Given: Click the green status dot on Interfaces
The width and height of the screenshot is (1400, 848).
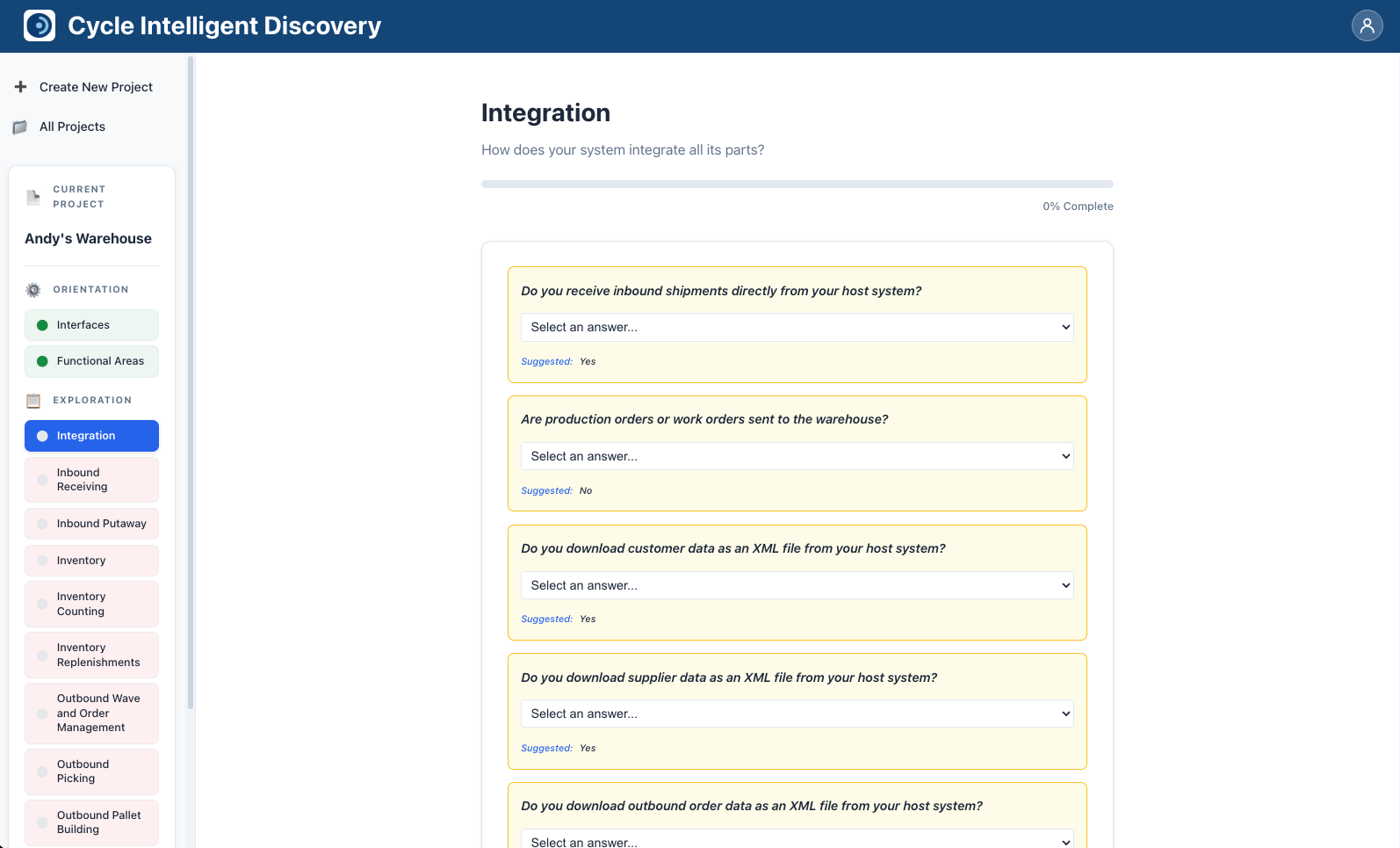Looking at the screenshot, I should [x=42, y=325].
